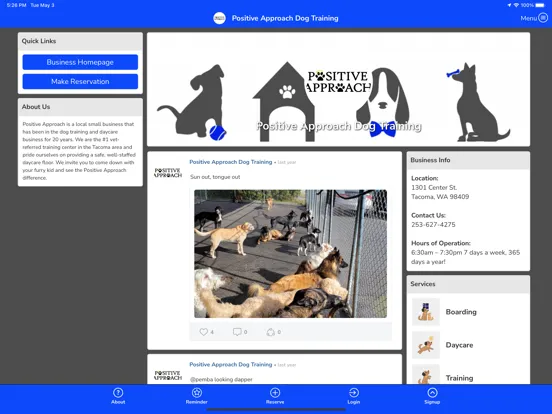Click the round business logo in header
The height and width of the screenshot is (414, 552).
click(x=219, y=18)
